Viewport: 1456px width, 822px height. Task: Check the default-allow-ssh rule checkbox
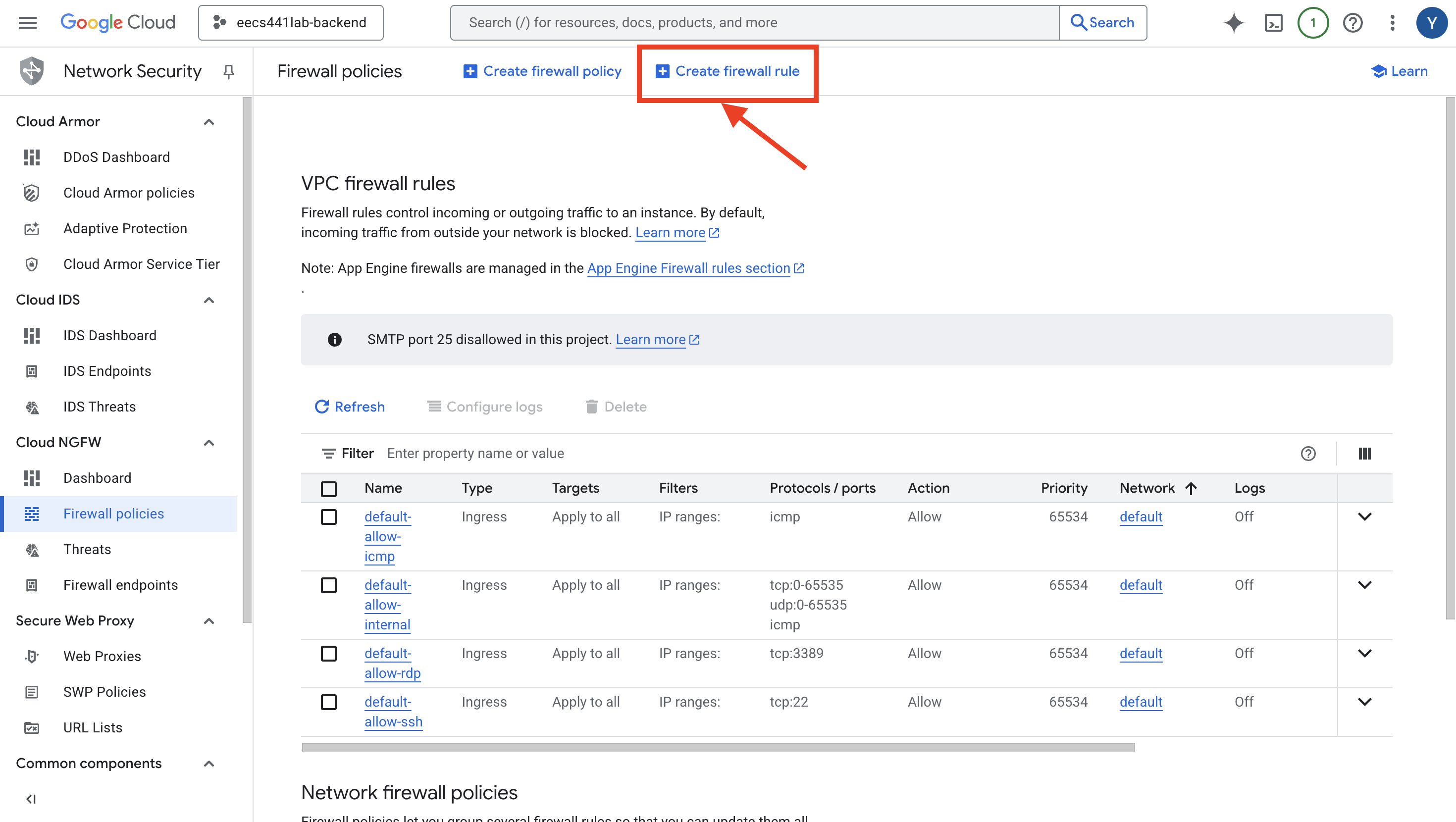pyautogui.click(x=328, y=702)
